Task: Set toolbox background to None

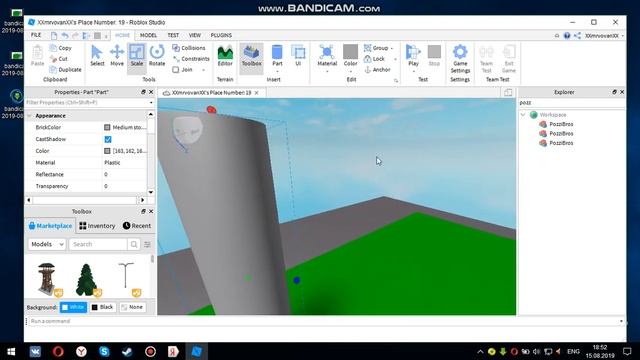Action: [x=133, y=307]
